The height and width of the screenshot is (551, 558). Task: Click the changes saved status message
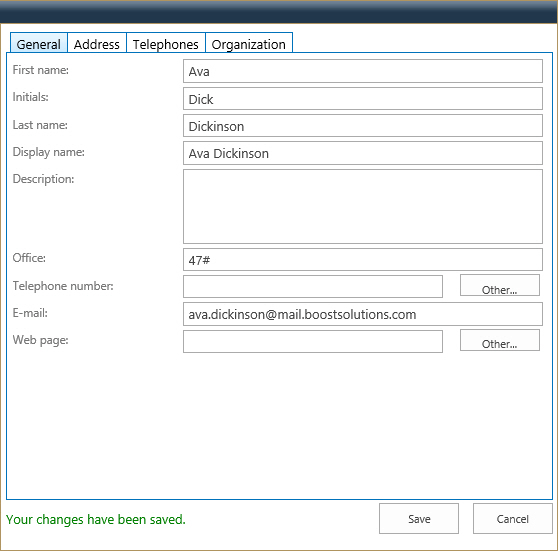click(x=96, y=519)
